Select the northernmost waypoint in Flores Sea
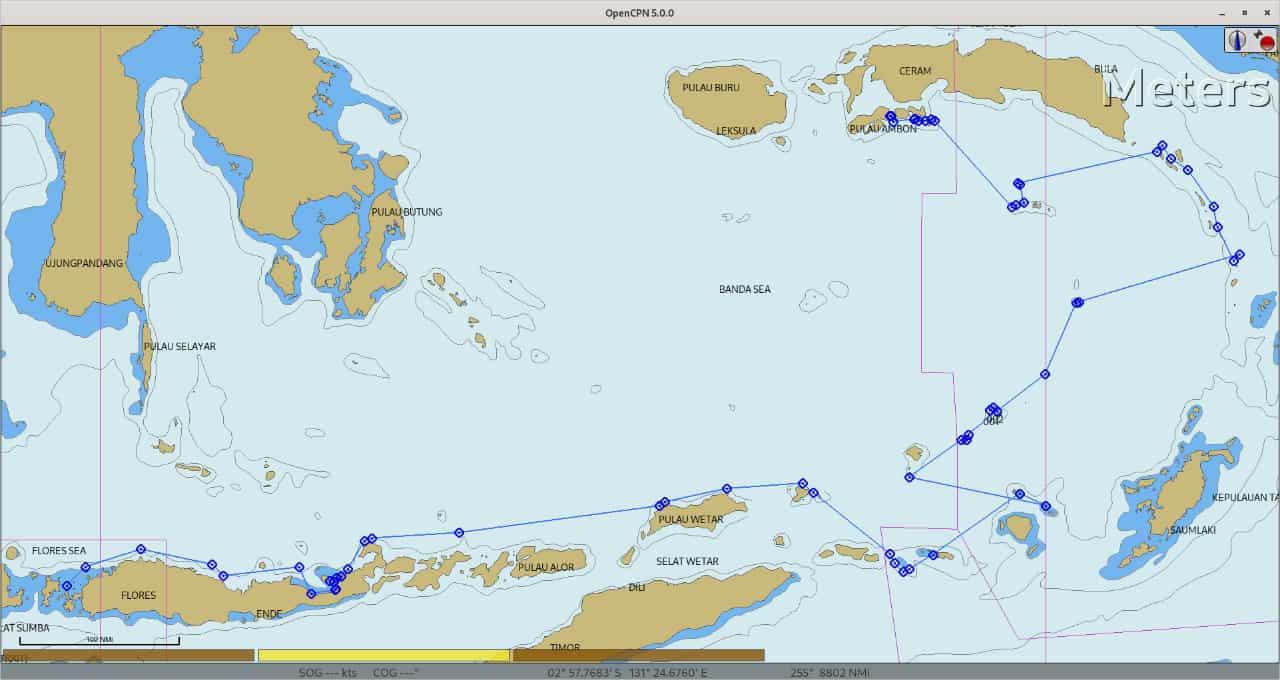 click(141, 549)
